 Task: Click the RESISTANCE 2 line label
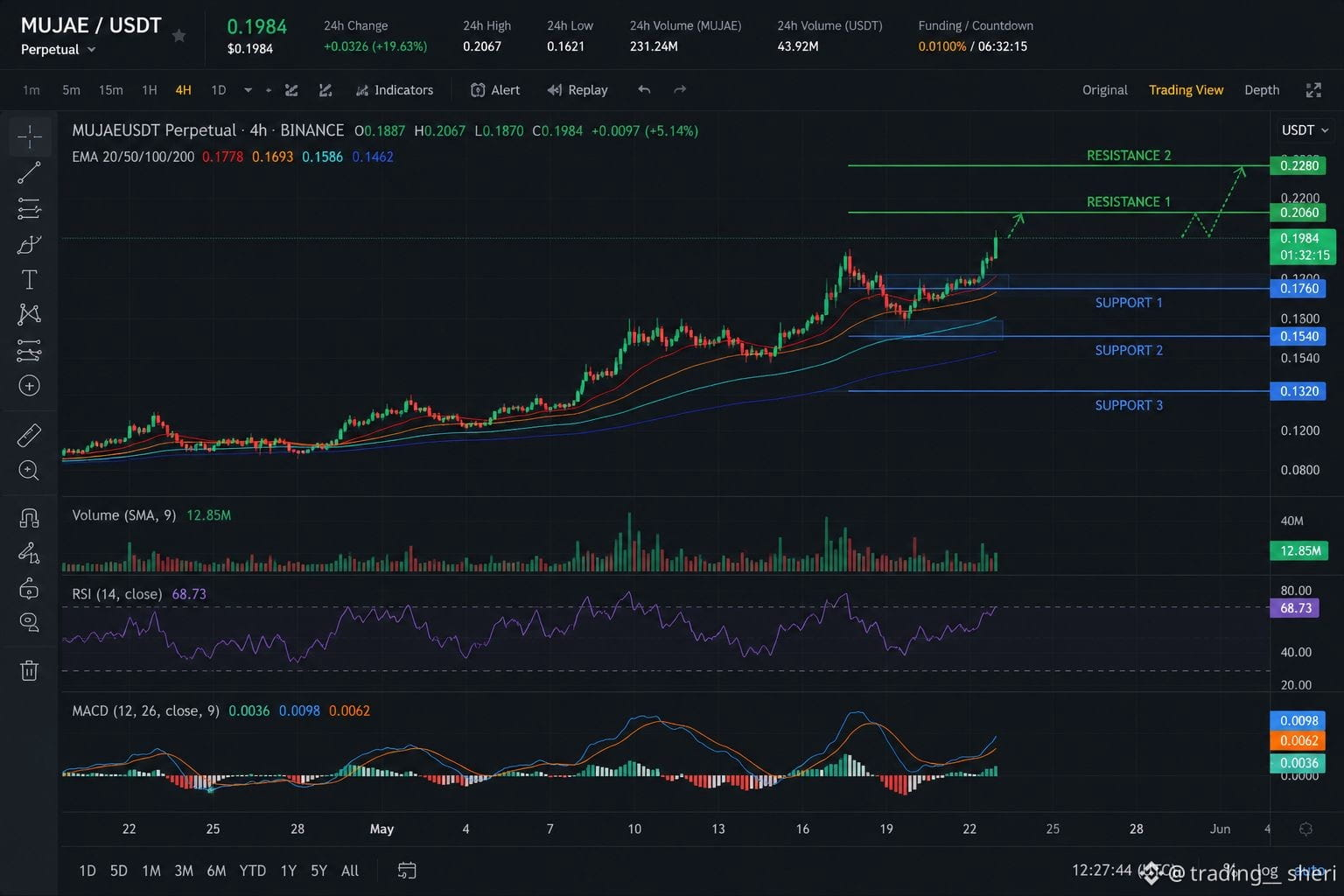[1129, 156]
